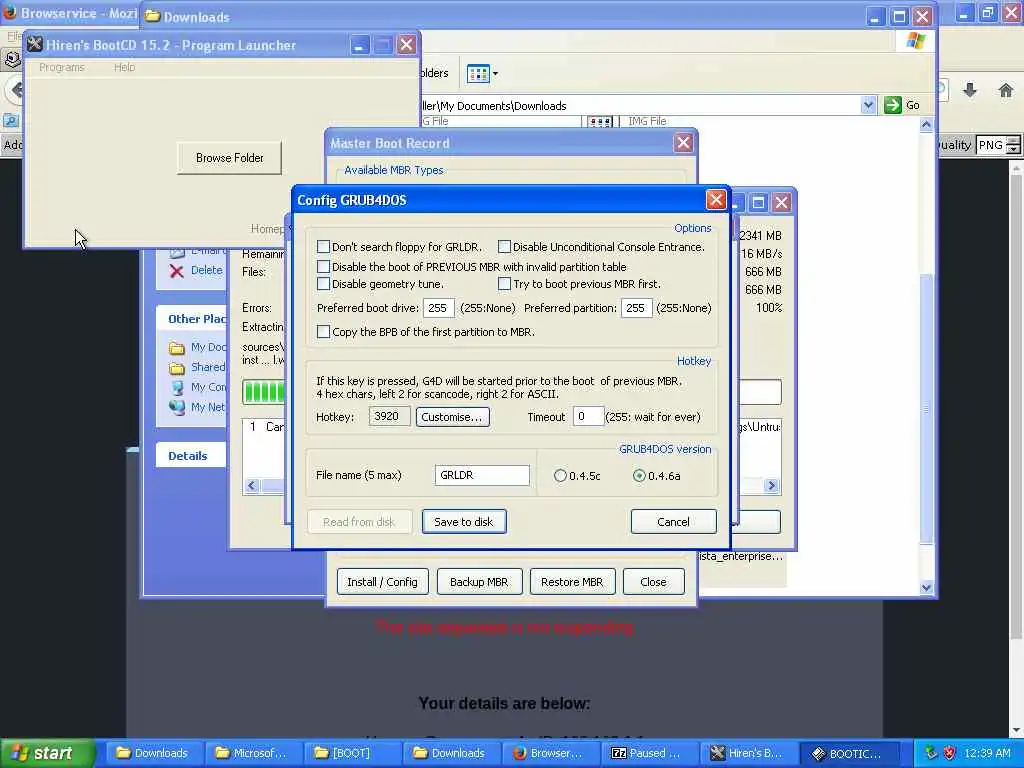Check "Don't search floppy for GRLDR"

tap(323, 247)
